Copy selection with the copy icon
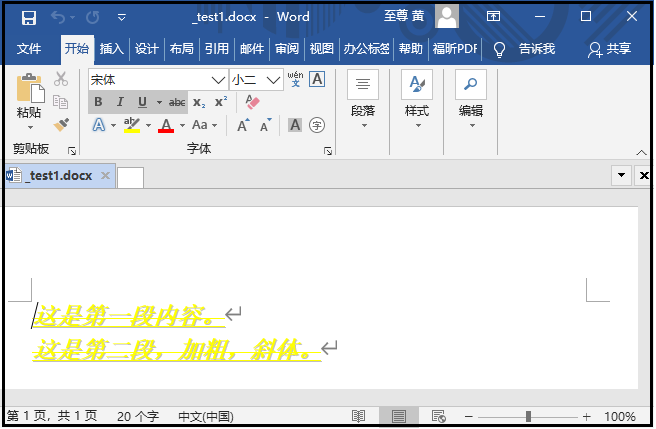656x429 pixels. click(61, 102)
